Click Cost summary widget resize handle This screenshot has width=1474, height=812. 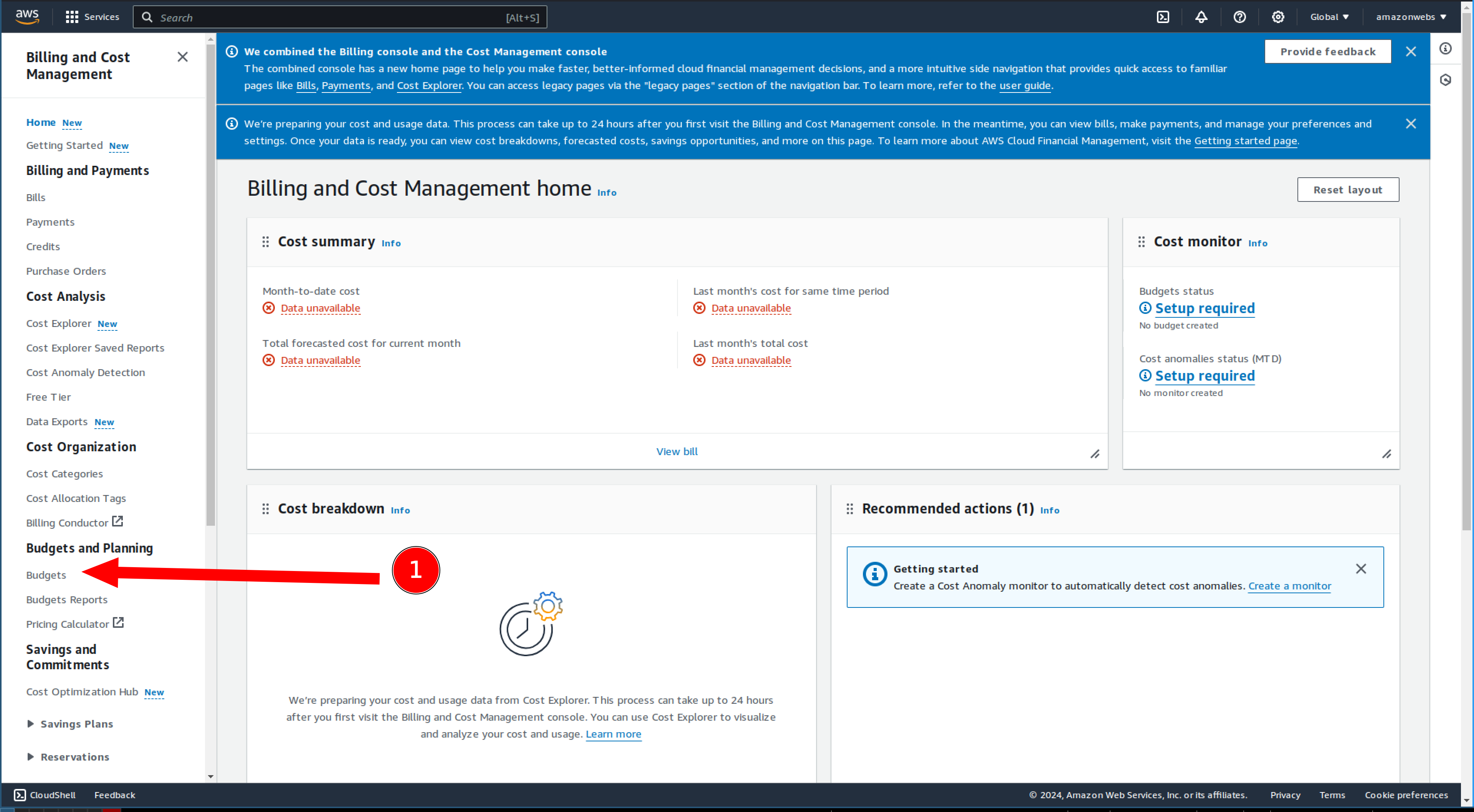(x=1095, y=454)
